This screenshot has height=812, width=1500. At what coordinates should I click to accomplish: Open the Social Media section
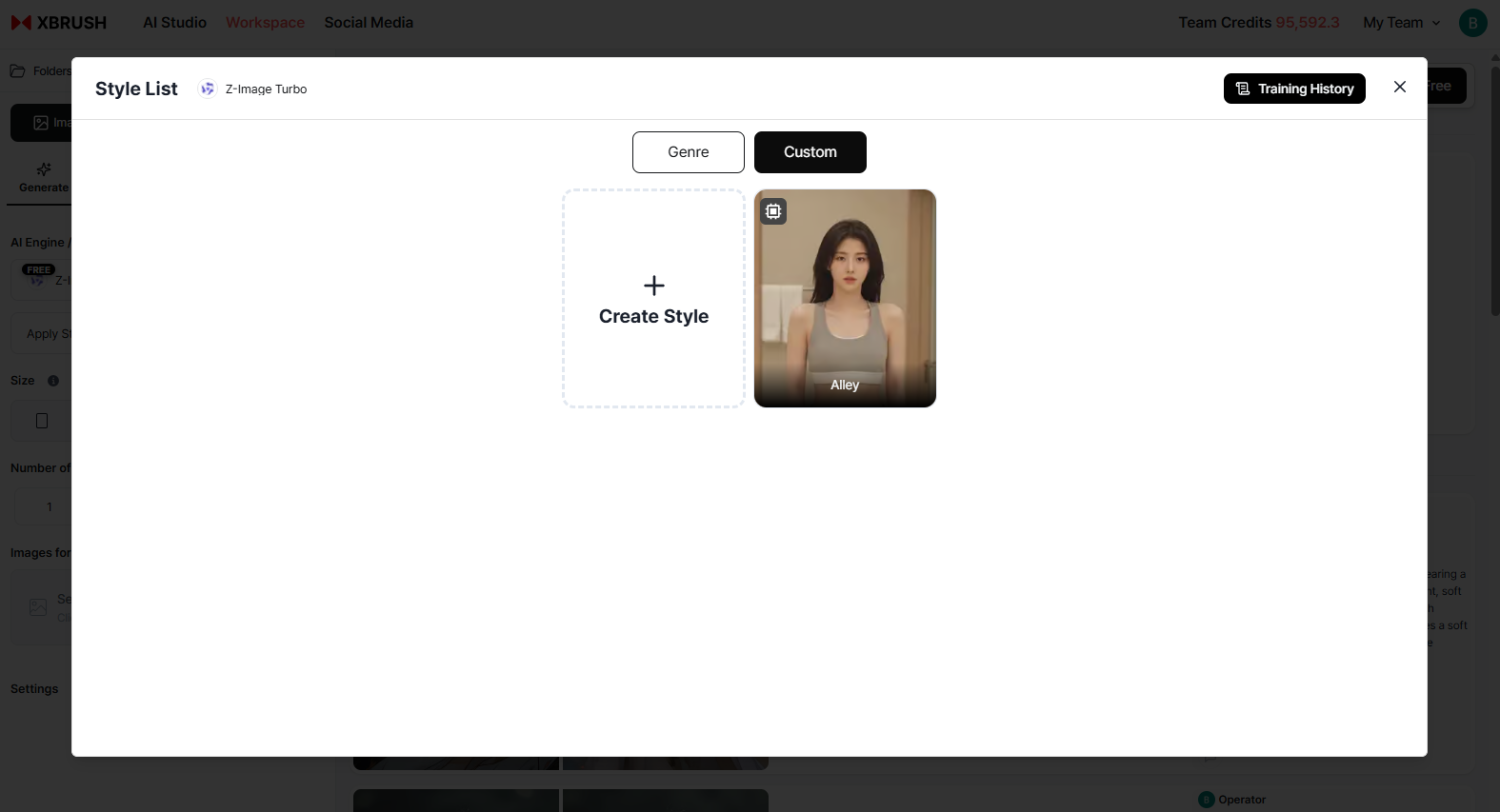(x=369, y=22)
